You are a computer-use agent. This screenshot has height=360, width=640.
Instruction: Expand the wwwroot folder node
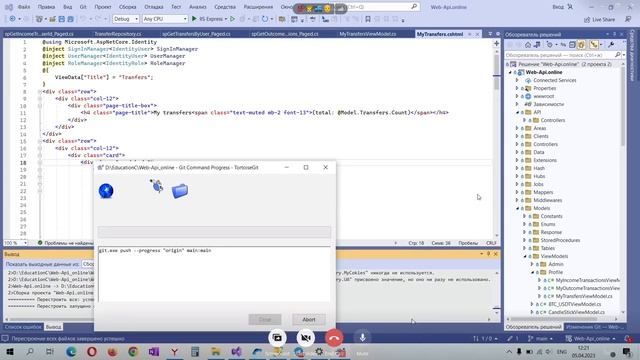pyautogui.click(x=517, y=96)
